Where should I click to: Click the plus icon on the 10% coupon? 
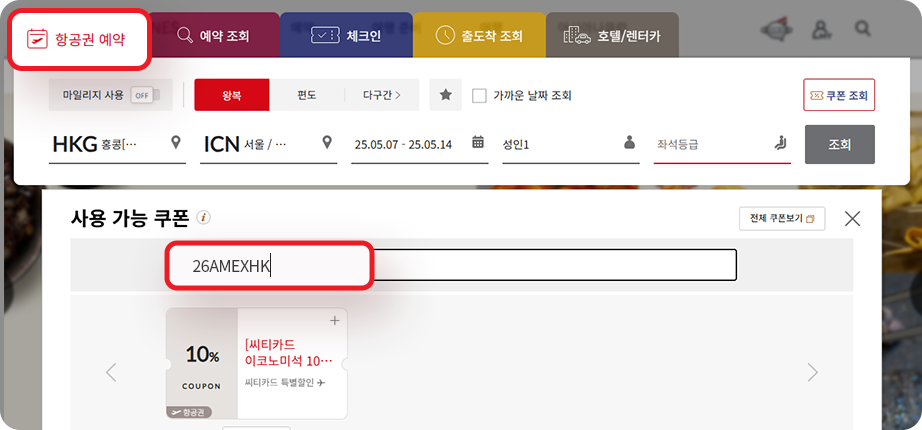point(334,321)
